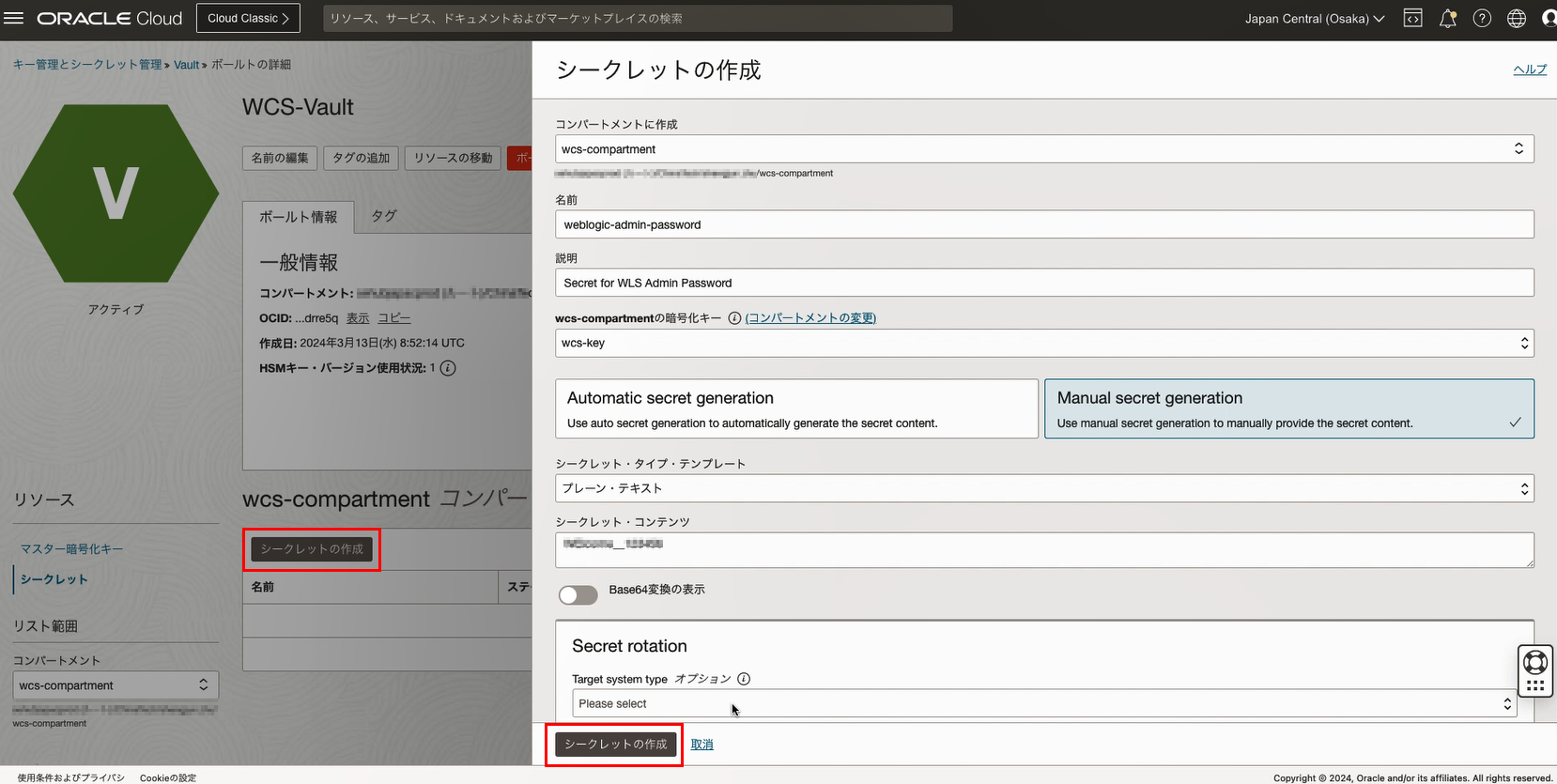Open the notifications bell
The width and height of the screenshot is (1557, 784).
point(1447,19)
